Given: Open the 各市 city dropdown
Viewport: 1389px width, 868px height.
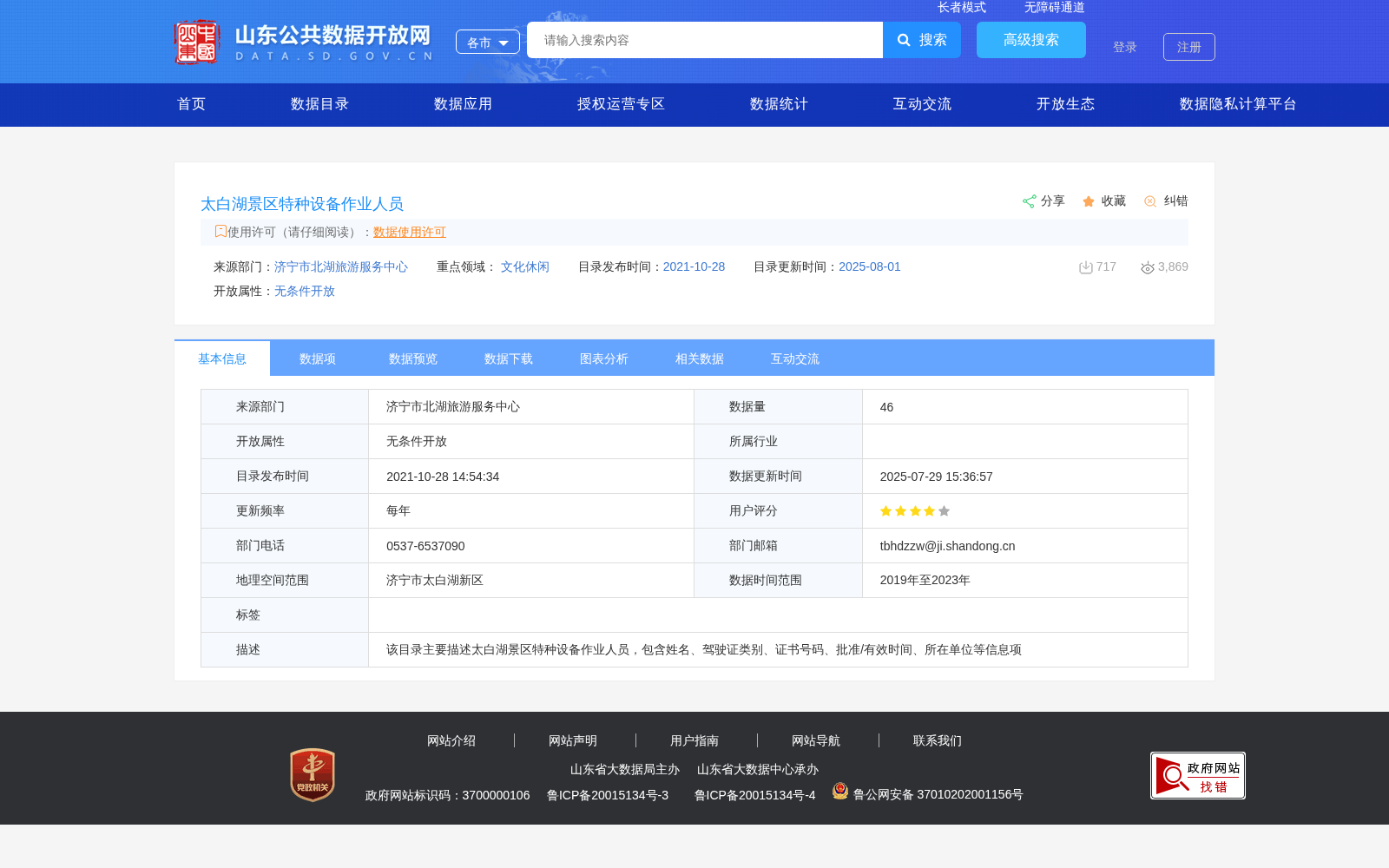Looking at the screenshot, I should pos(488,42).
